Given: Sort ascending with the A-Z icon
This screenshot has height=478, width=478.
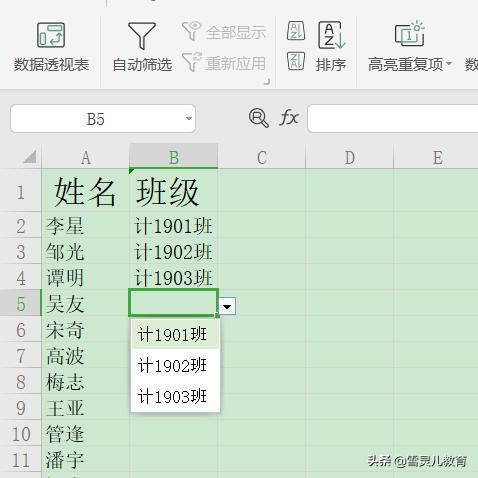Looking at the screenshot, I should click(x=296, y=31).
